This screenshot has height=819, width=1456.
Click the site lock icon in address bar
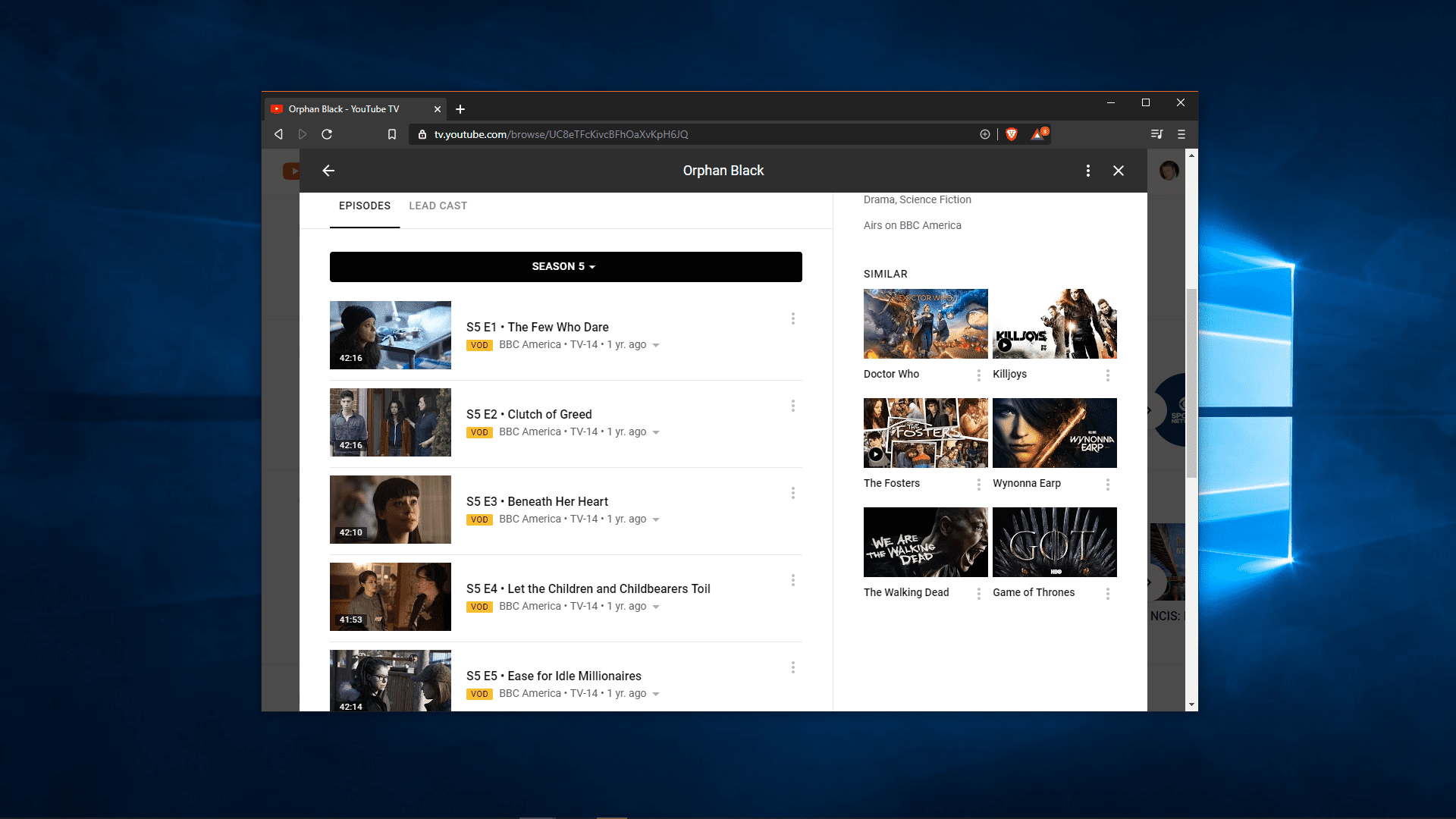(422, 134)
